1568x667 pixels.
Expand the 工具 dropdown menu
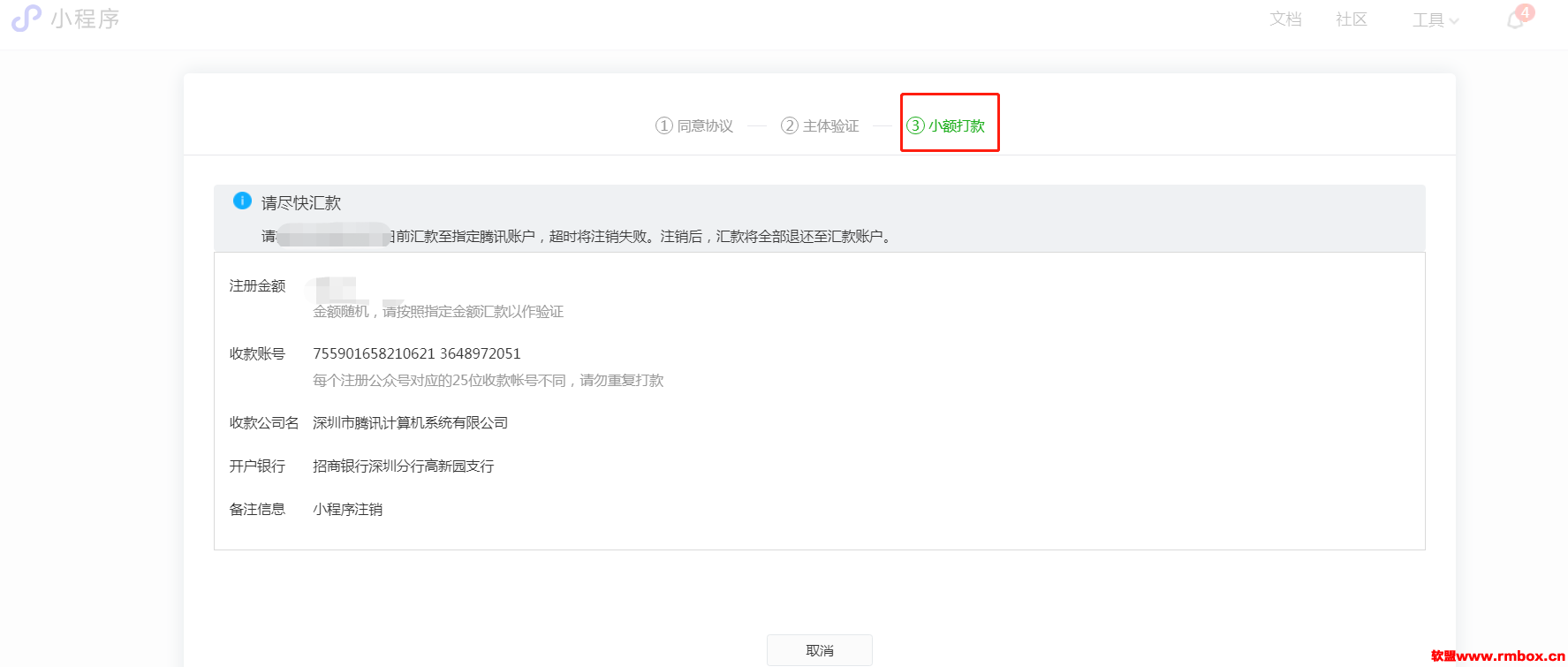[x=1435, y=19]
